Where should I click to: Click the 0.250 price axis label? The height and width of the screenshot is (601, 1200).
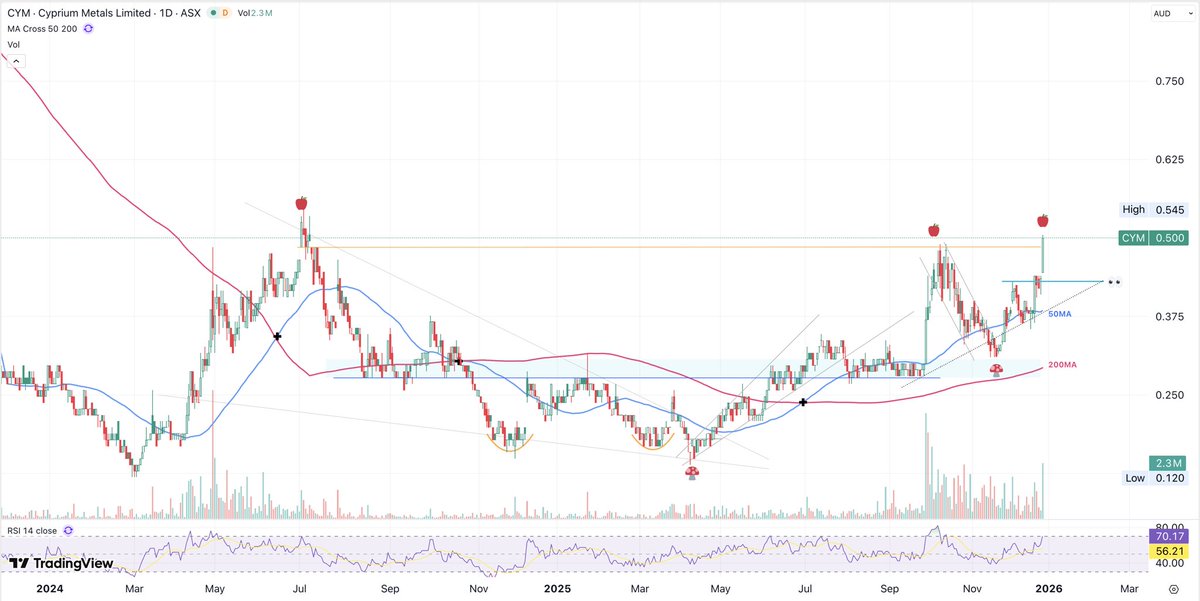coord(1170,395)
